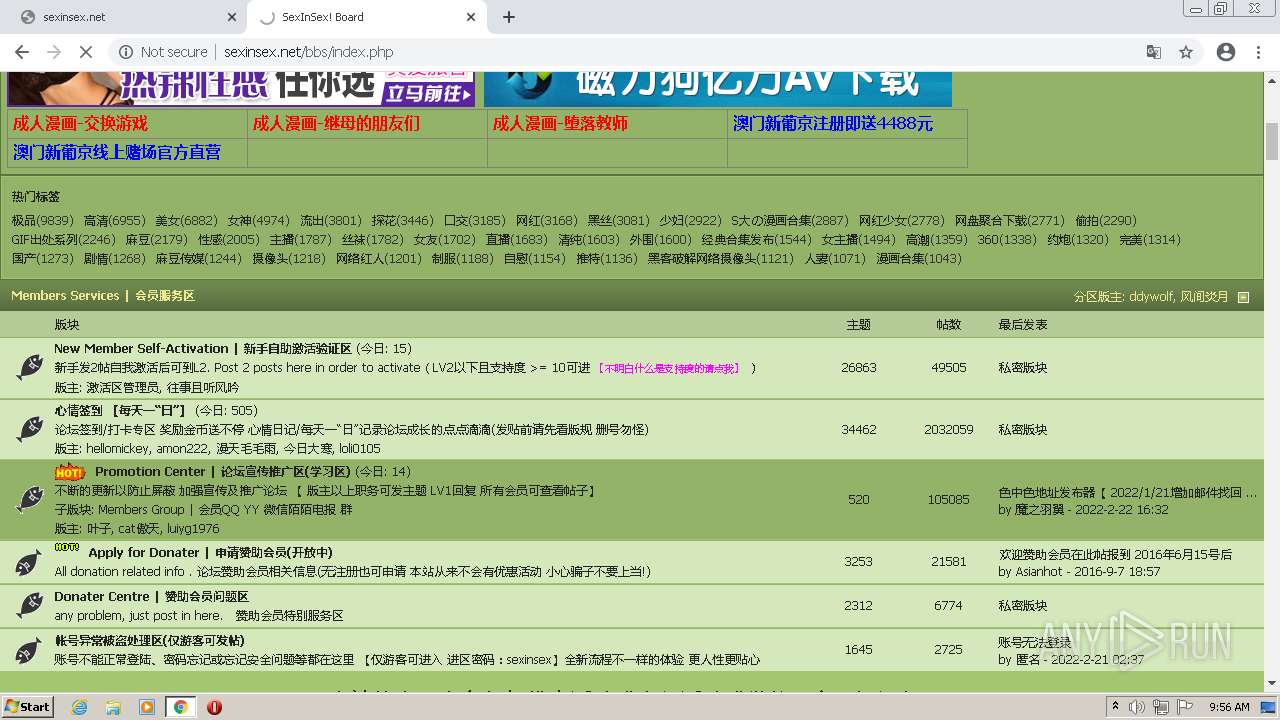
Task: Click the 磁力狗亿万AV下载 banner ad
Action: tap(718, 89)
